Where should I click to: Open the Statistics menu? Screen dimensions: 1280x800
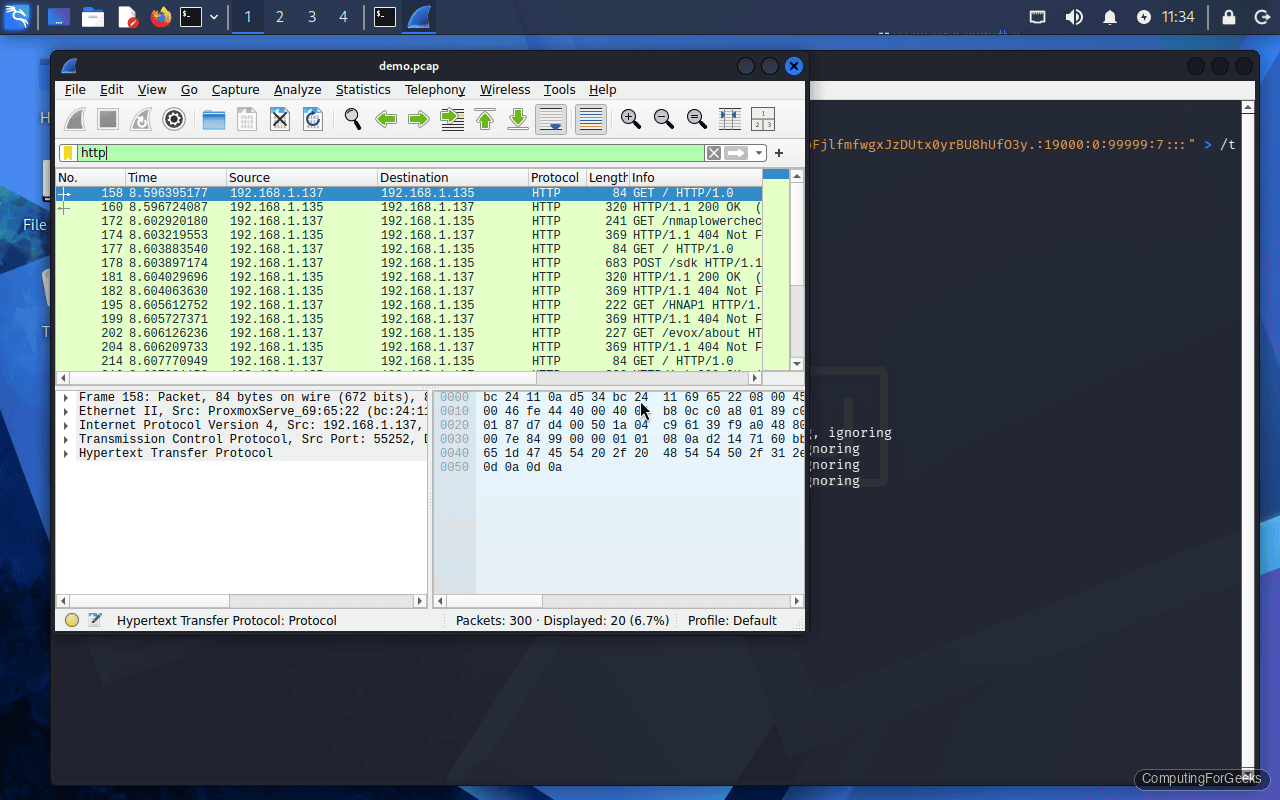(x=363, y=90)
